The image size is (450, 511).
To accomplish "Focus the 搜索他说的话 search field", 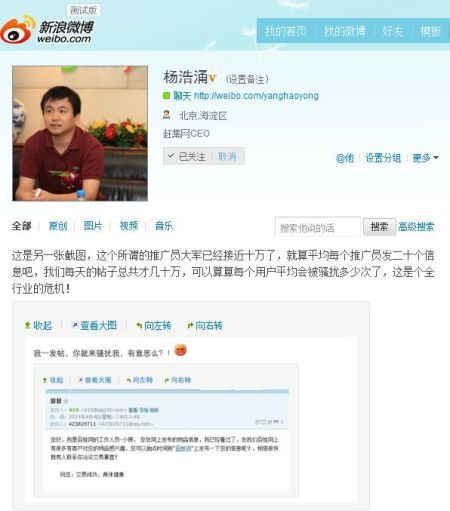I will (318, 227).
